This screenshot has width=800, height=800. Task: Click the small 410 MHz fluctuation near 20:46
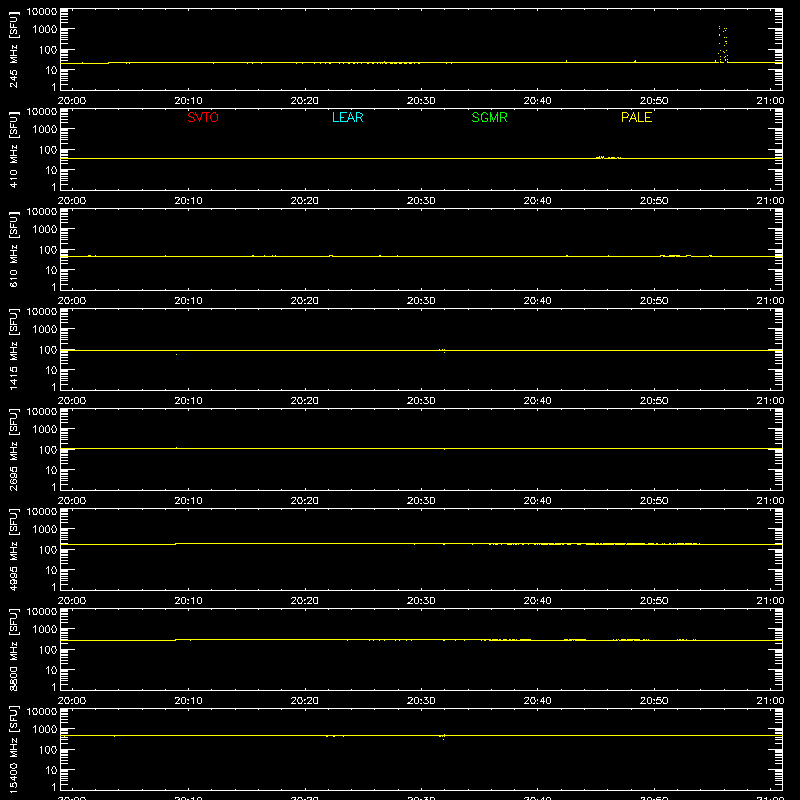point(608,158)
